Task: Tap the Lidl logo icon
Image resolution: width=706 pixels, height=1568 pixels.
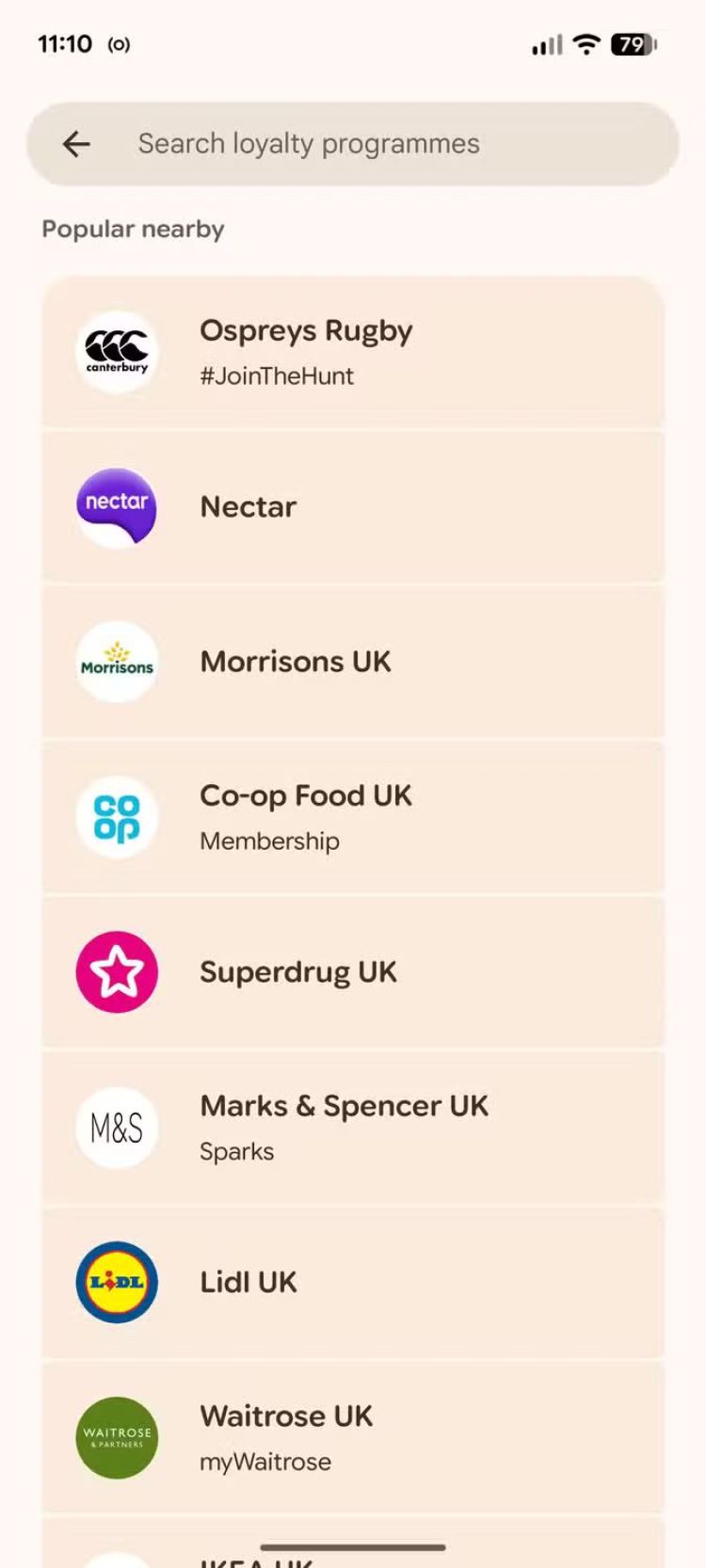Action: (117, 1283)
